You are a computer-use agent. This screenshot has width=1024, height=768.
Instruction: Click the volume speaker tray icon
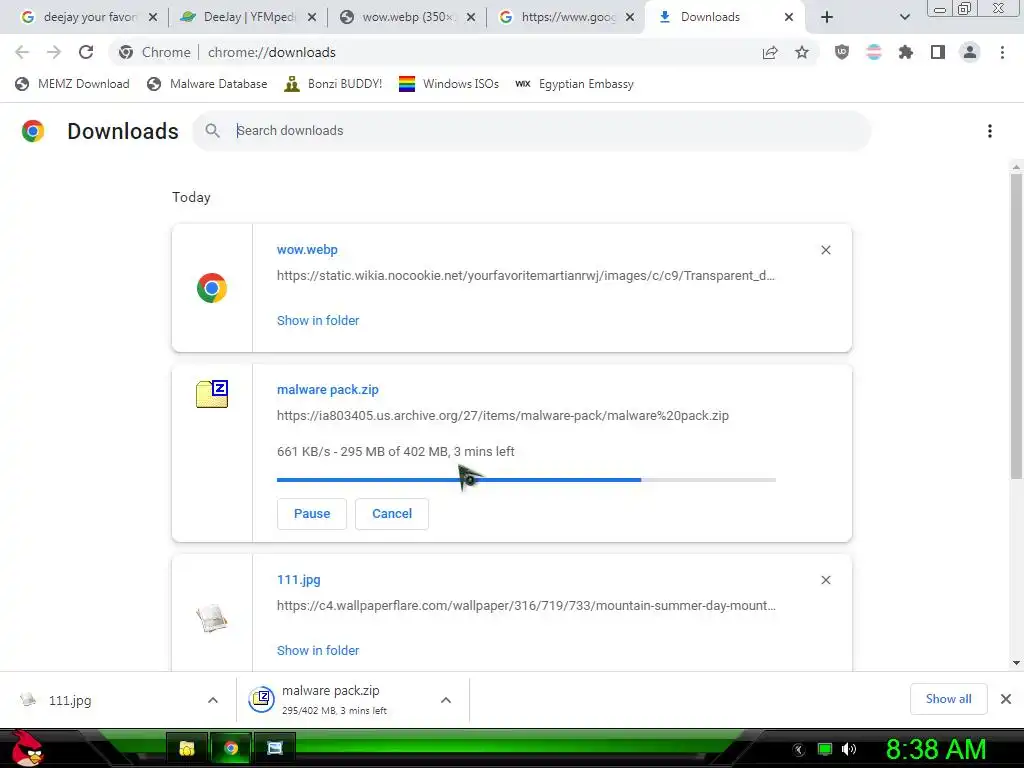coord(849,749)
